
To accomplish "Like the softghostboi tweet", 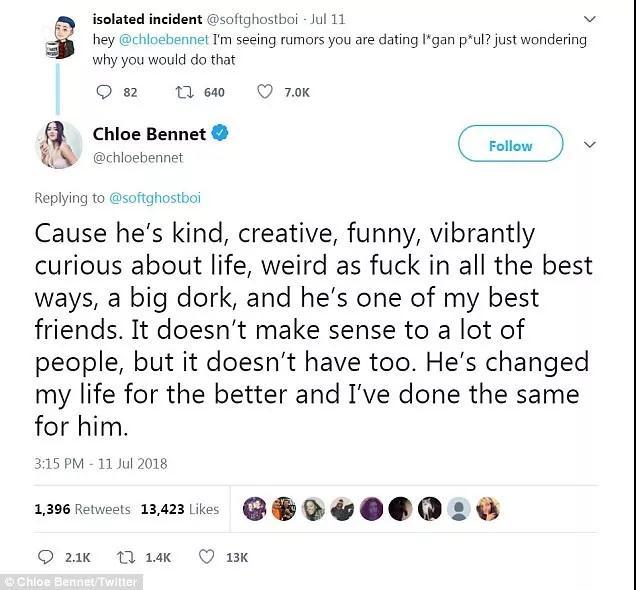I will [265, 92].
